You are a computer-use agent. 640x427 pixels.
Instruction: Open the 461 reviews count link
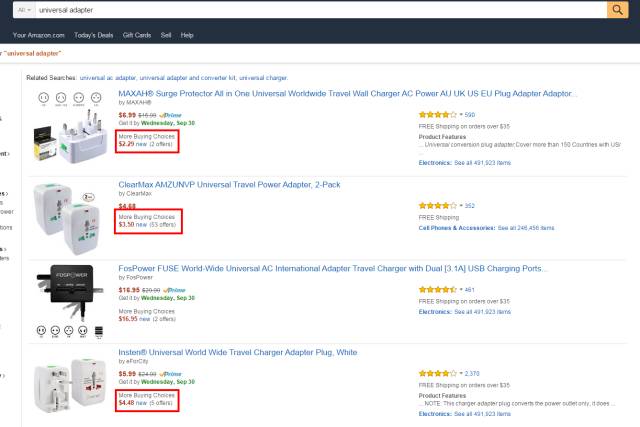coord(470,290)
